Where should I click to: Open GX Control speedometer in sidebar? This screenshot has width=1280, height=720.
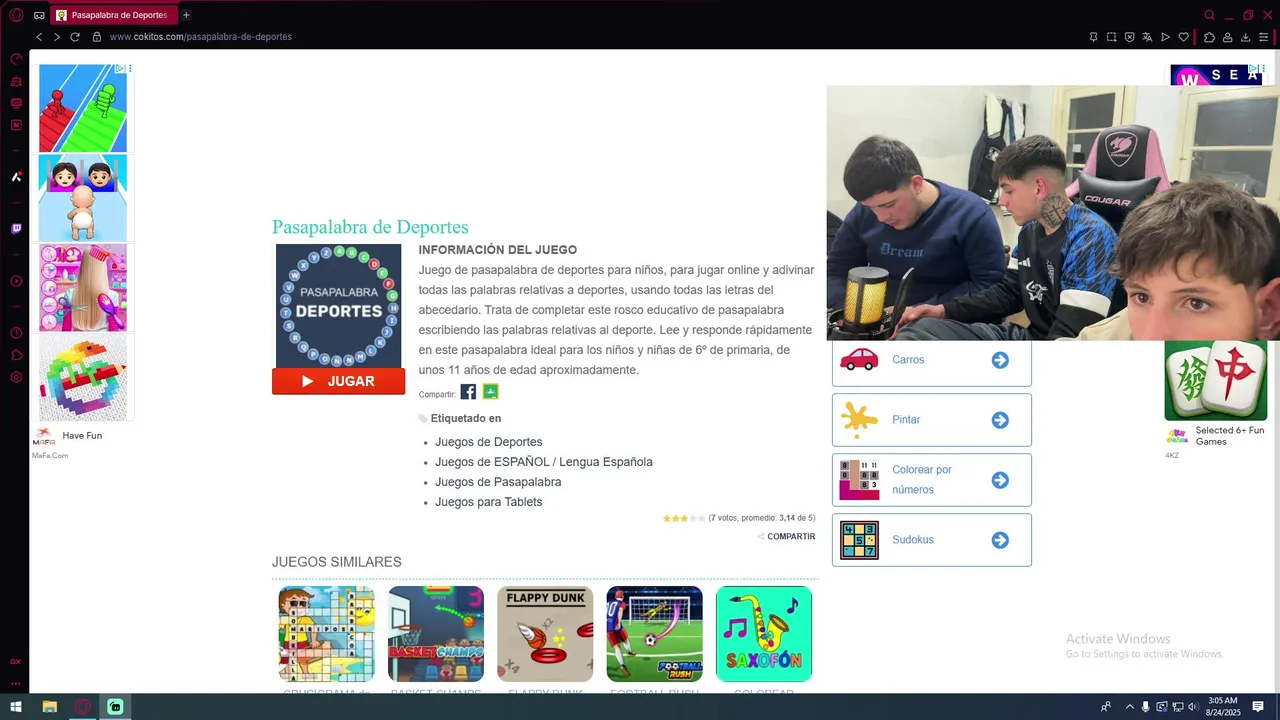16,59
